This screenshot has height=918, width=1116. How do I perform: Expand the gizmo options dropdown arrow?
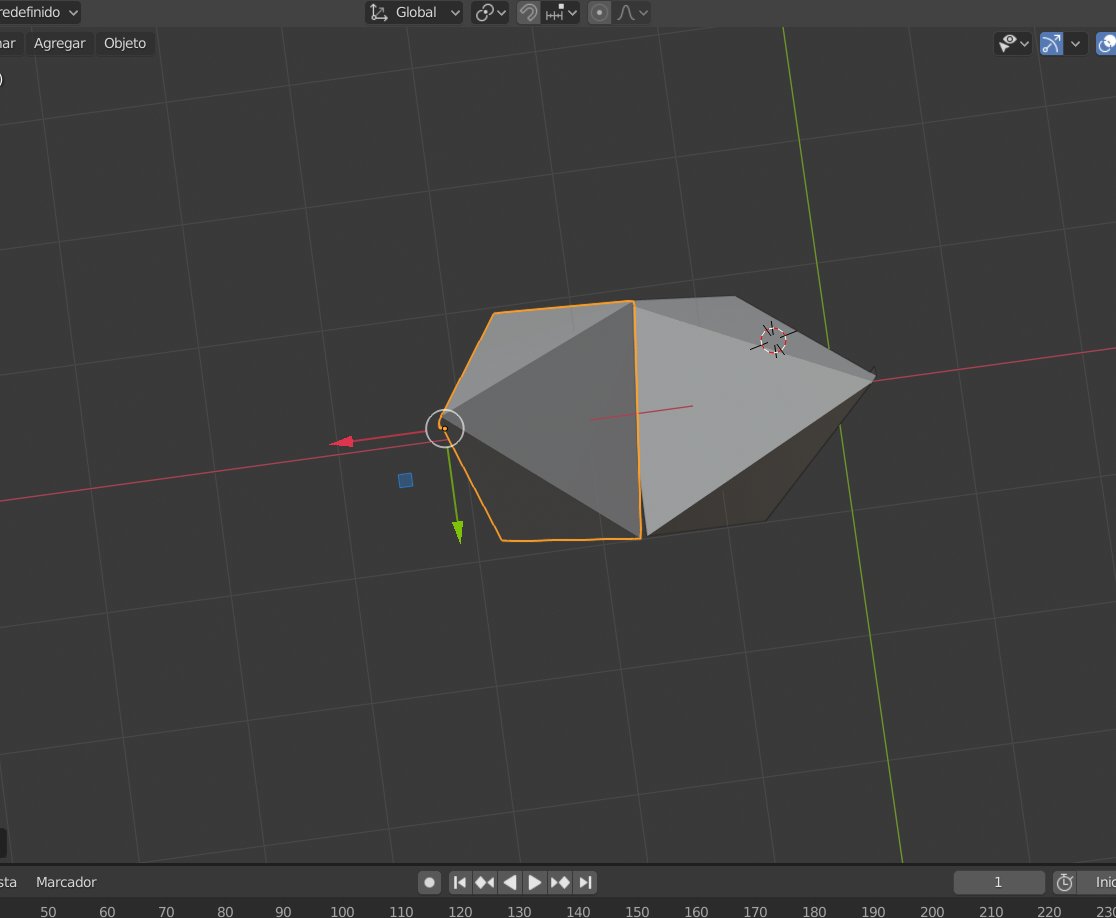(1075, 43)
